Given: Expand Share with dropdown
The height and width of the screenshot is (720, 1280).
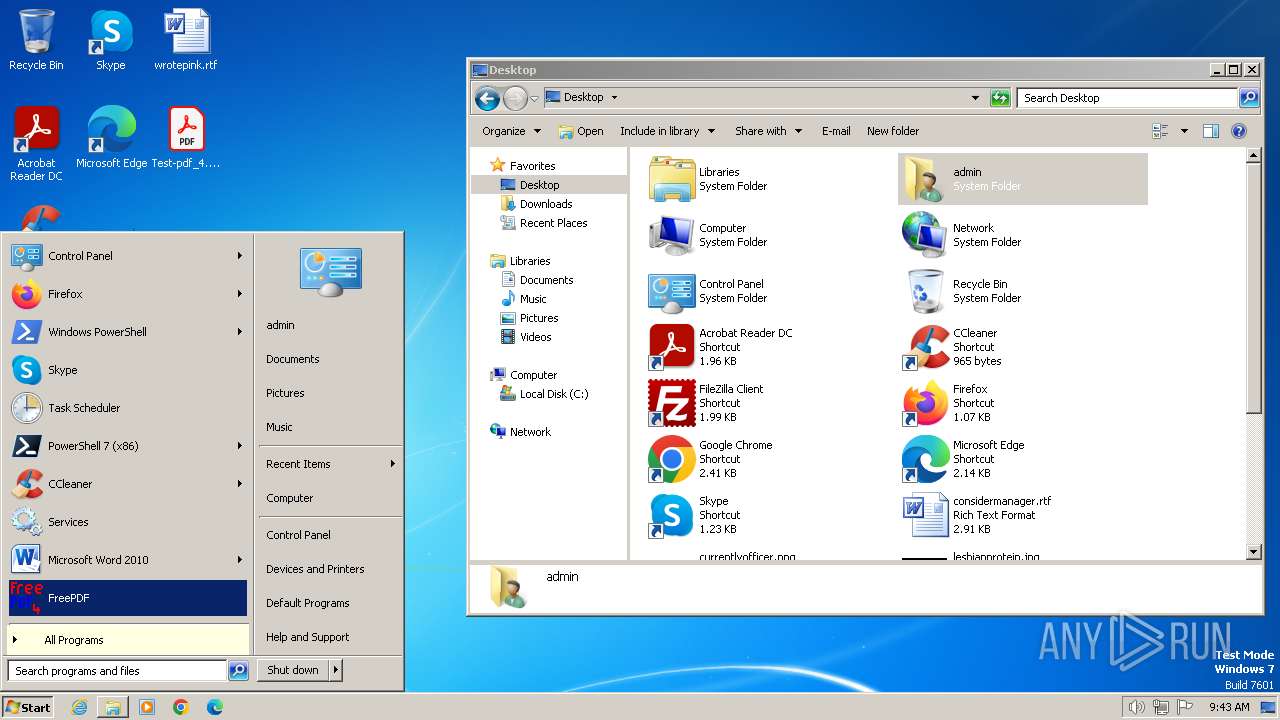Looking at the screenshot, I should [x=769, y=131].
